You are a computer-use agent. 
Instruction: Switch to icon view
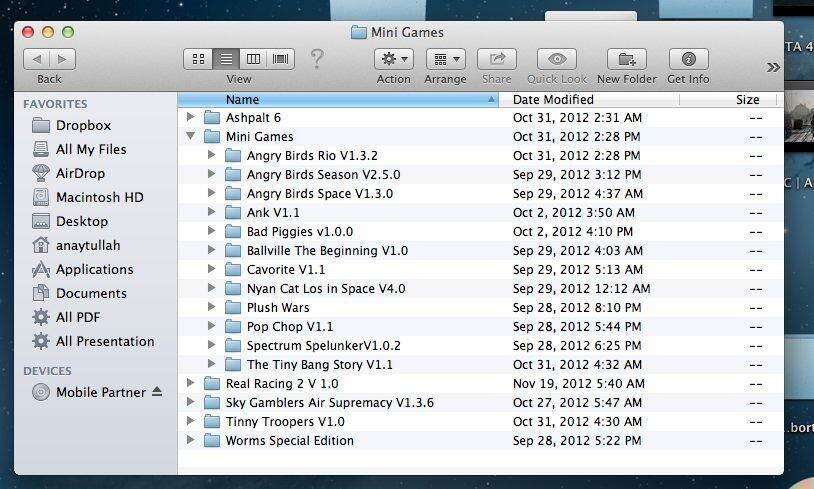click(198, 59)
